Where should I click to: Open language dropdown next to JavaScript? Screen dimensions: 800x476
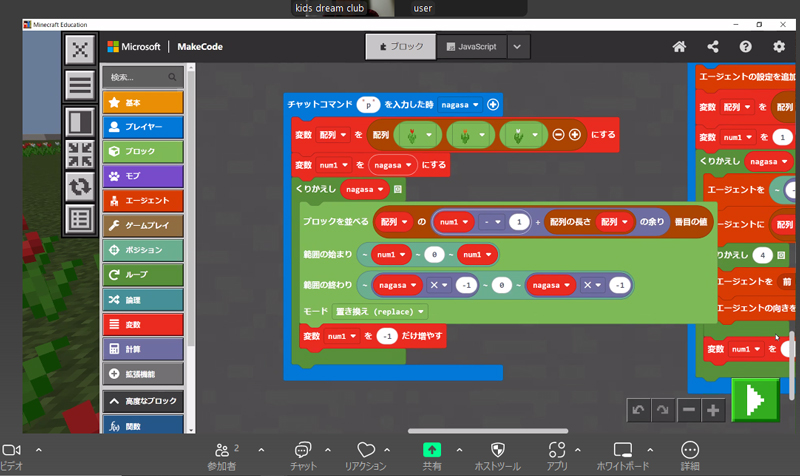click(517, 47)
